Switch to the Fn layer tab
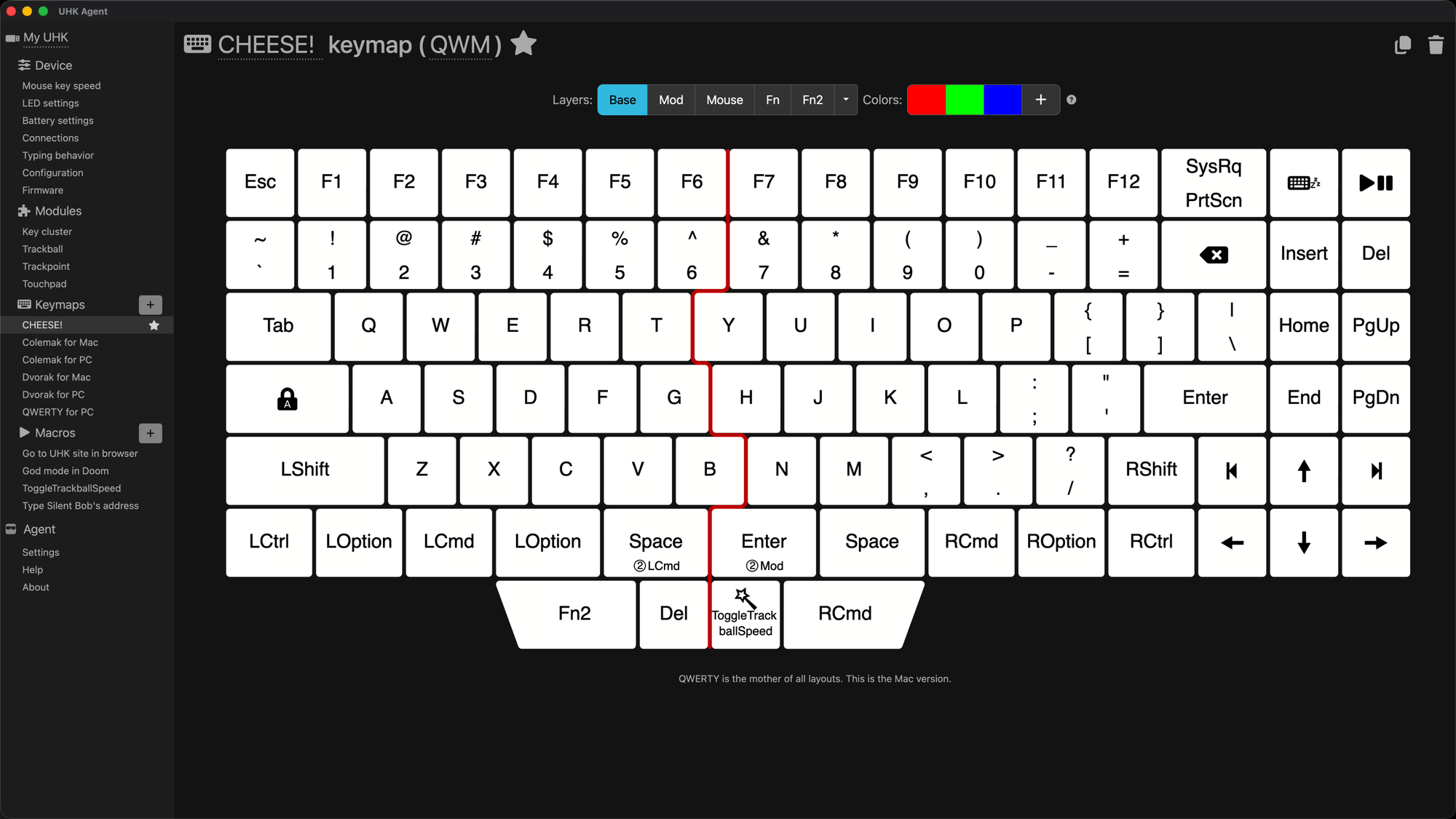The width and height of the screenshot is (1456, 819). coord(772,100)
